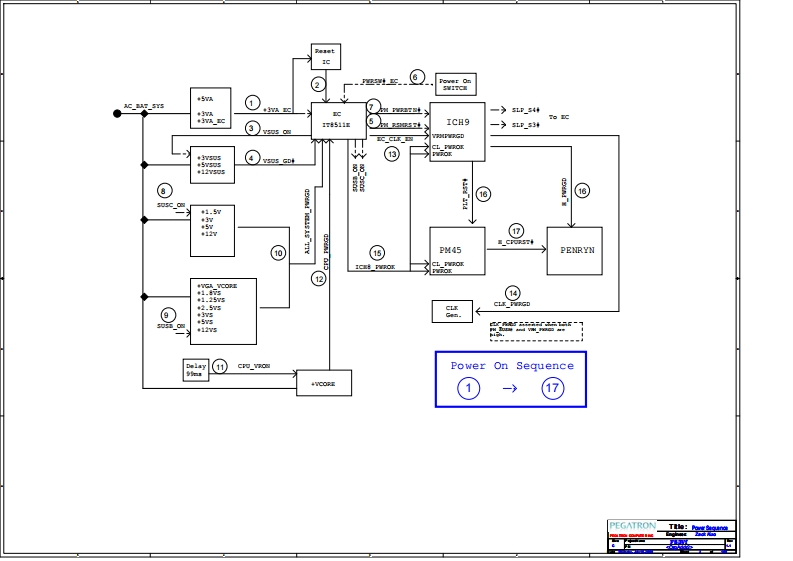Select circled number 15 above ICH8_PWROK
The image size is (793, 561).
377,253
